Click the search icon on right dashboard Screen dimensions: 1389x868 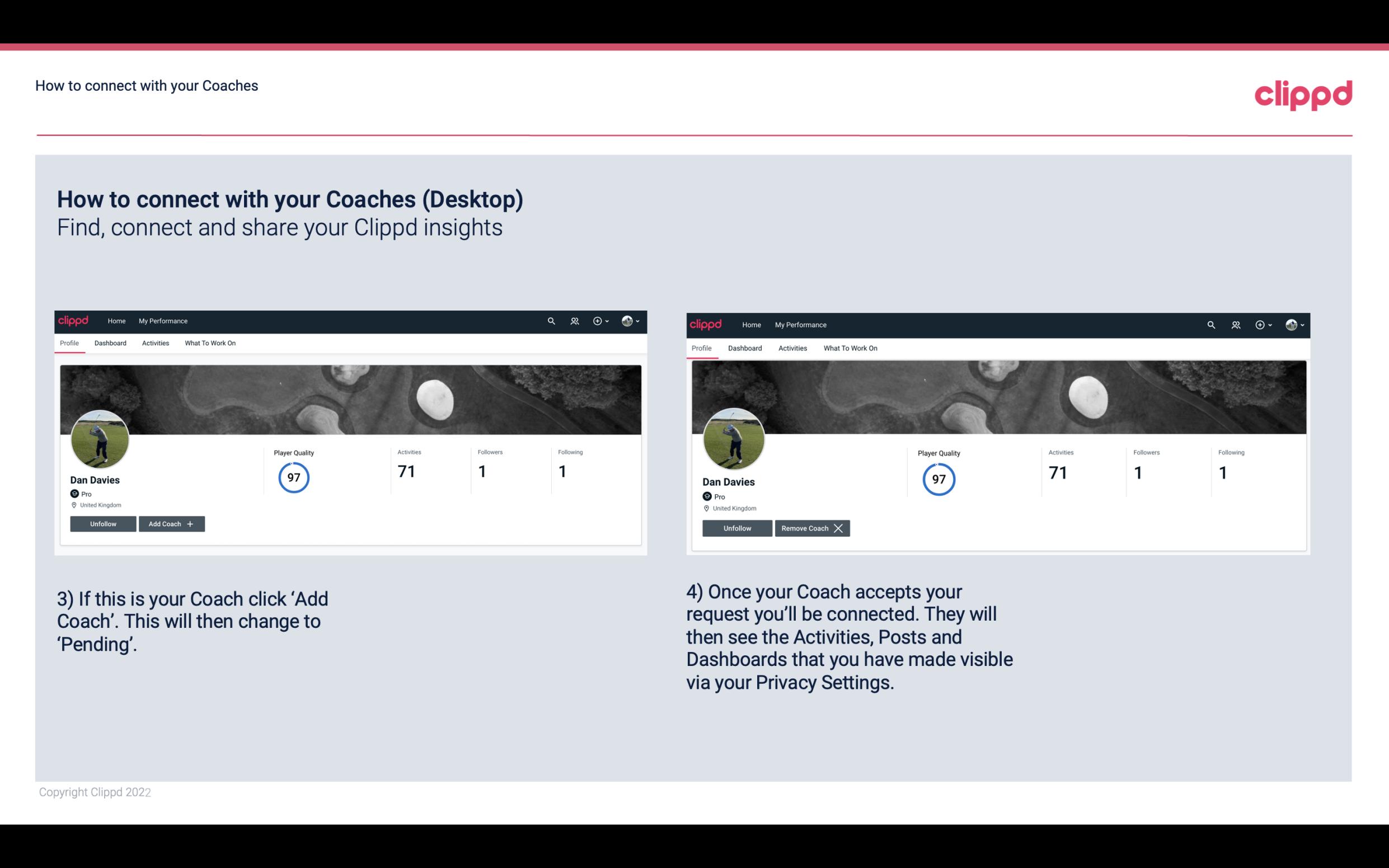click(x=1211, y=324)
